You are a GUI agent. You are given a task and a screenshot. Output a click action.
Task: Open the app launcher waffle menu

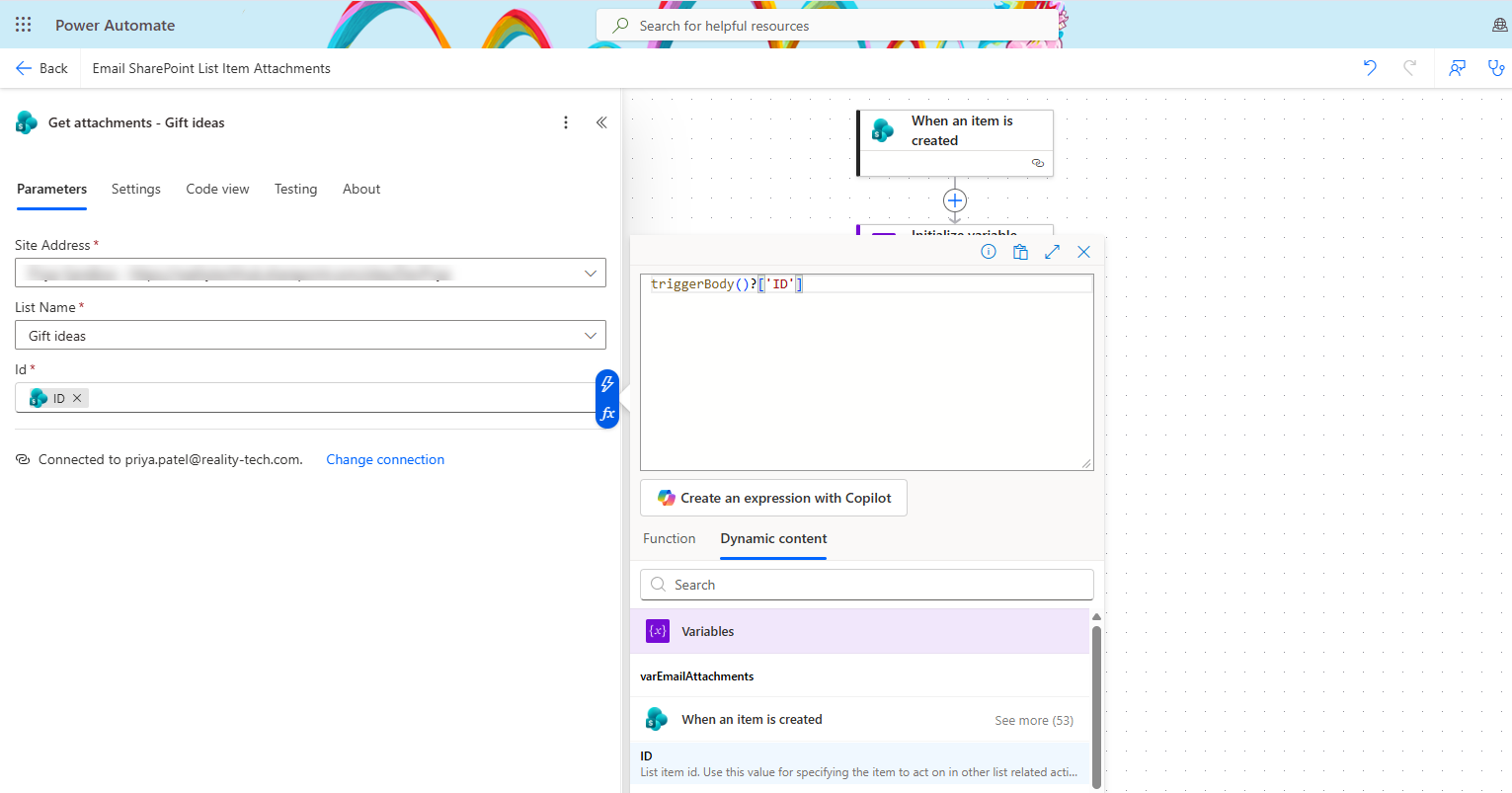tap(24, 25)
